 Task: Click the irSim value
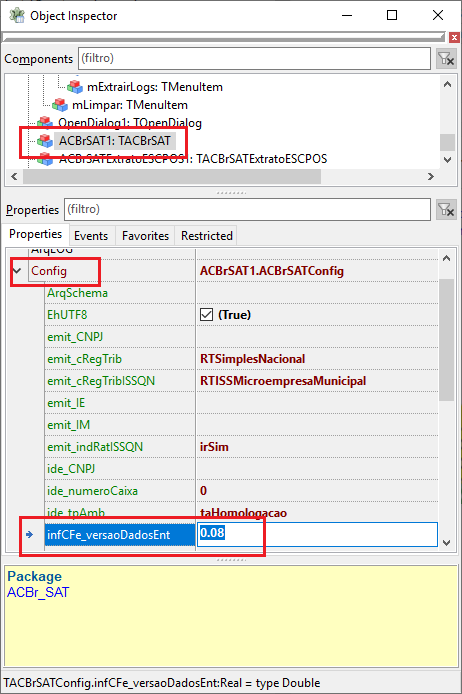214,447
